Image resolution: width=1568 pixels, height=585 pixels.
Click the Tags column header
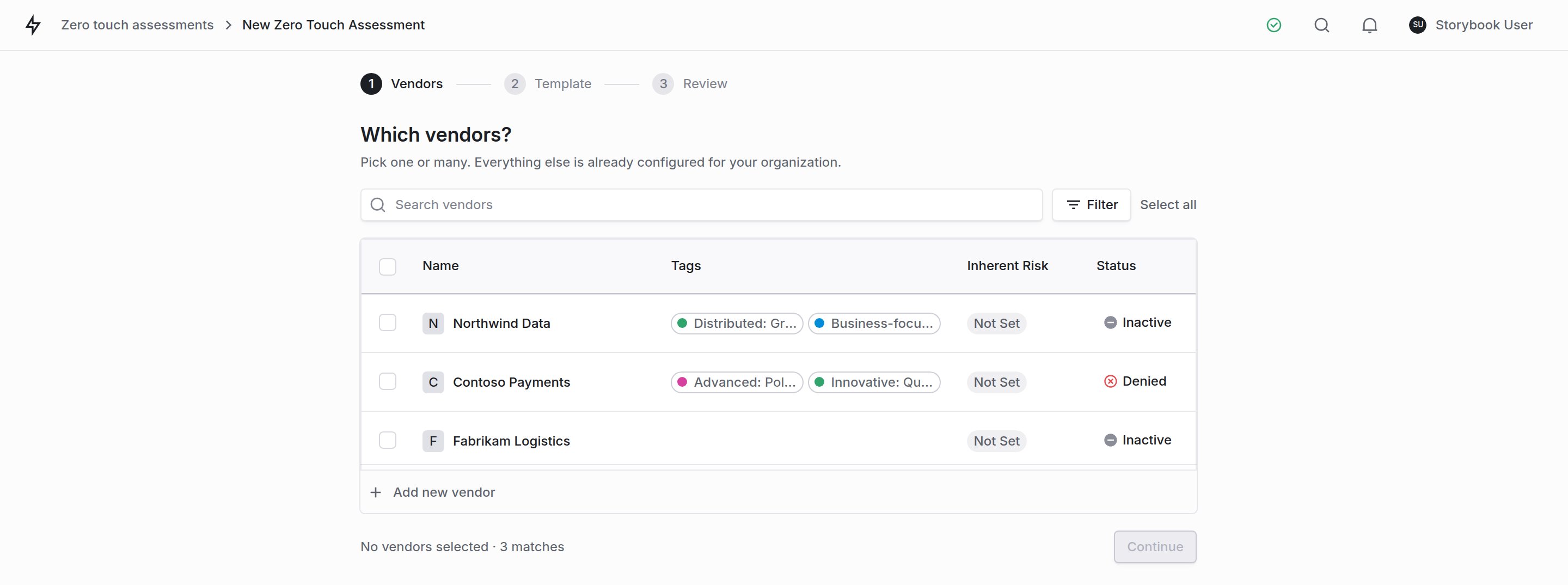point(686,266)
